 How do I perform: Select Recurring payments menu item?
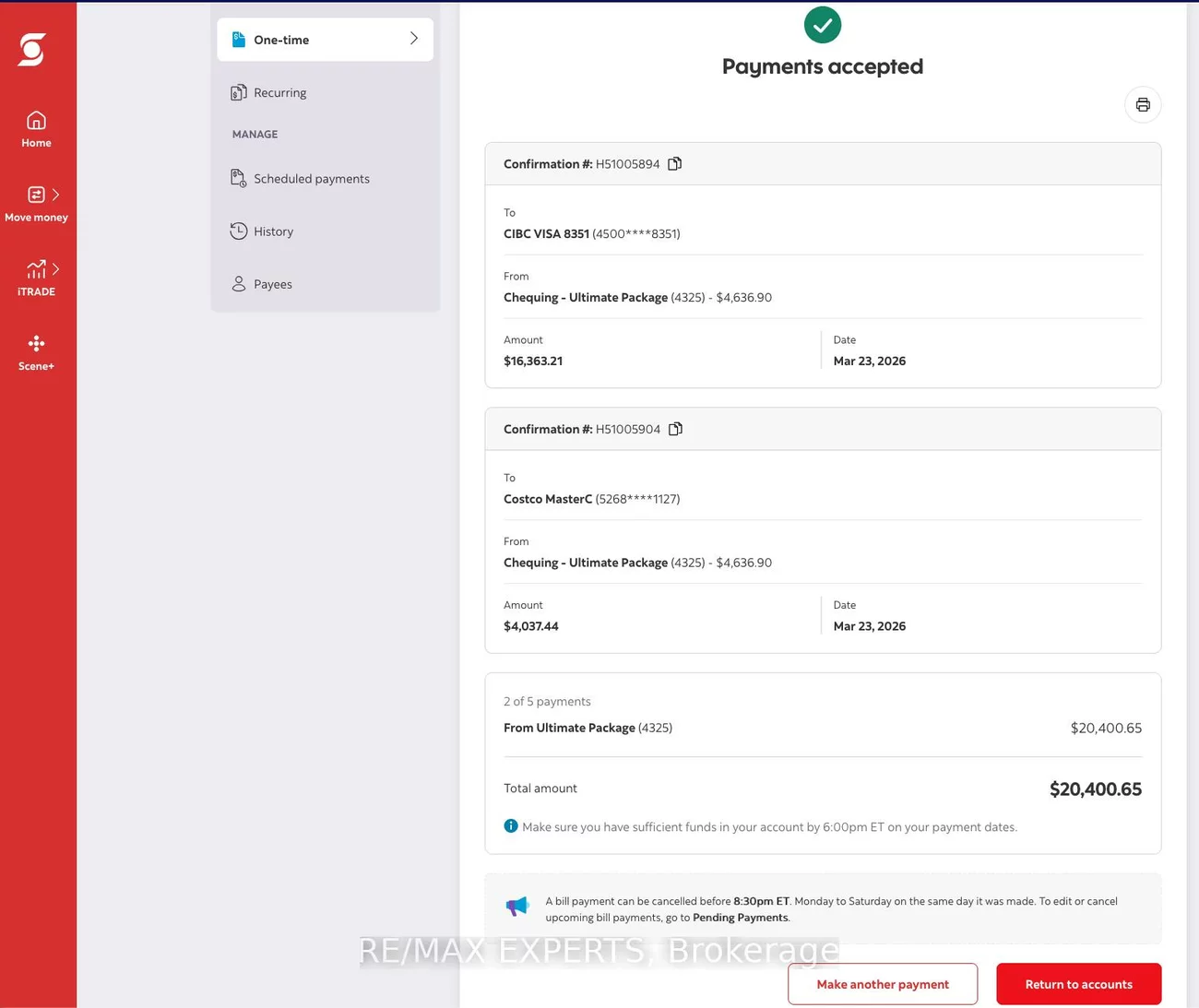coord(279,93)
